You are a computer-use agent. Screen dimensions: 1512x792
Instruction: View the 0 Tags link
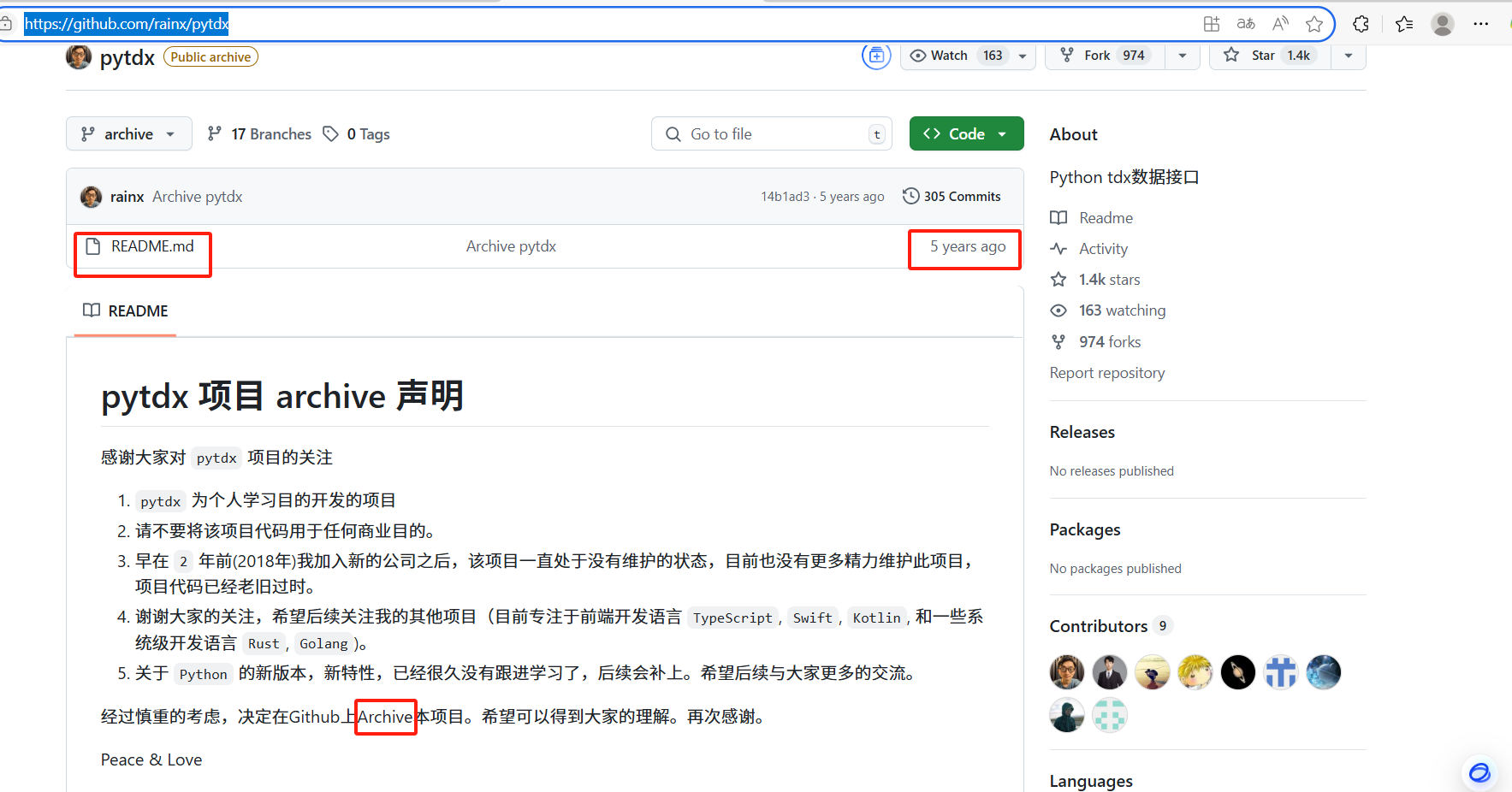[x=357, y=134]
